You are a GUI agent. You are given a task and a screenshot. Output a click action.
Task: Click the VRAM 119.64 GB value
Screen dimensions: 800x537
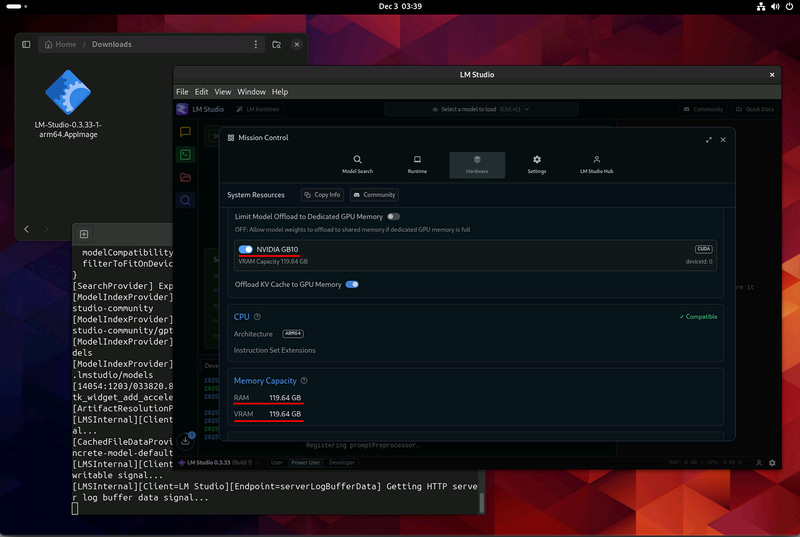point(285,414)
